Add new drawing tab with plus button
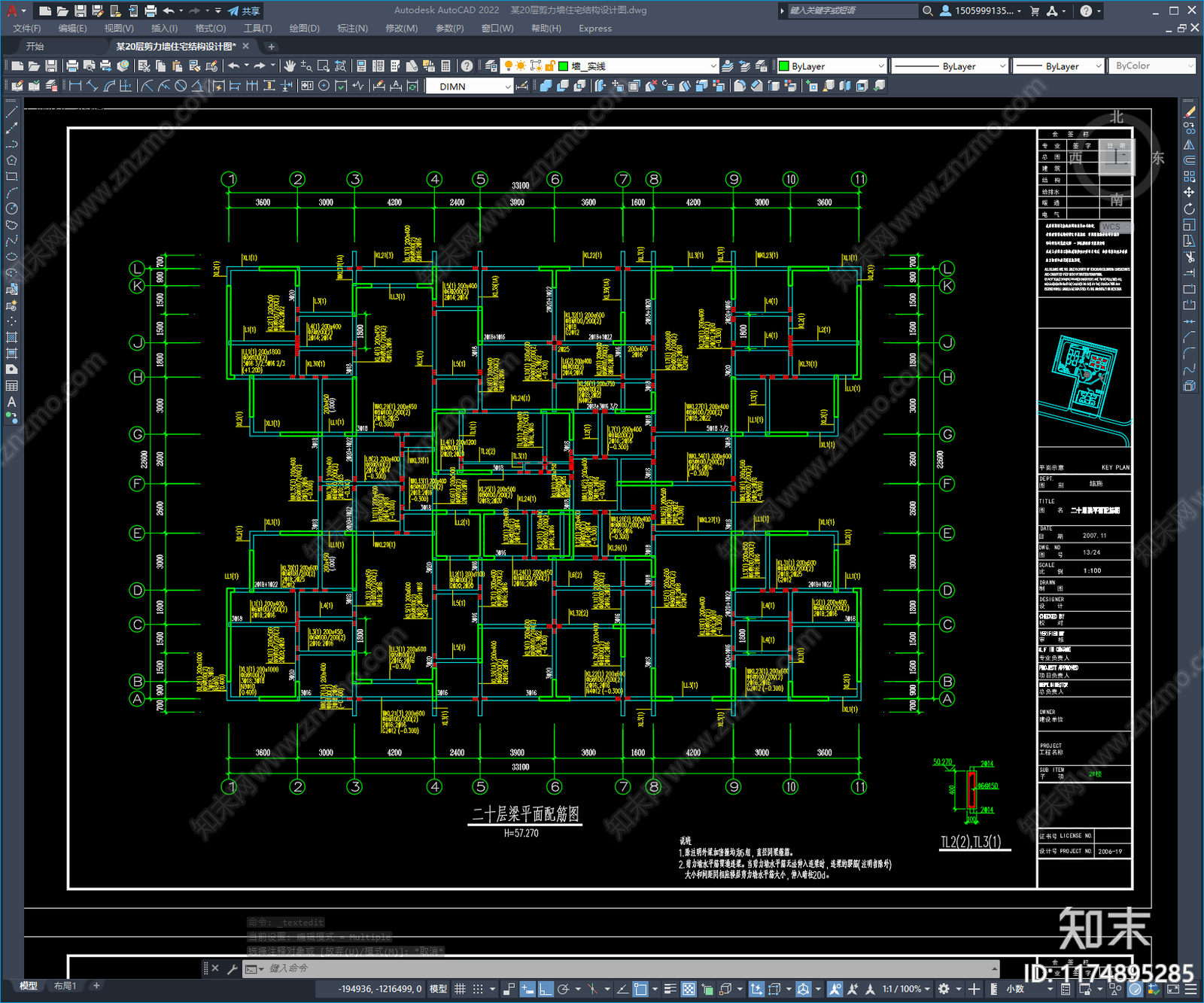Image resolution: width=1204 pixels, height=1003 pixels. click(x=272, y=47)
